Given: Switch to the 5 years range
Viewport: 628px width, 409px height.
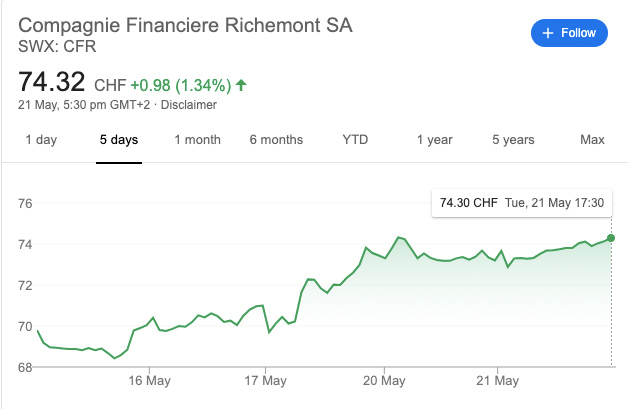Looking at the screenshot, I should (513, 140).
